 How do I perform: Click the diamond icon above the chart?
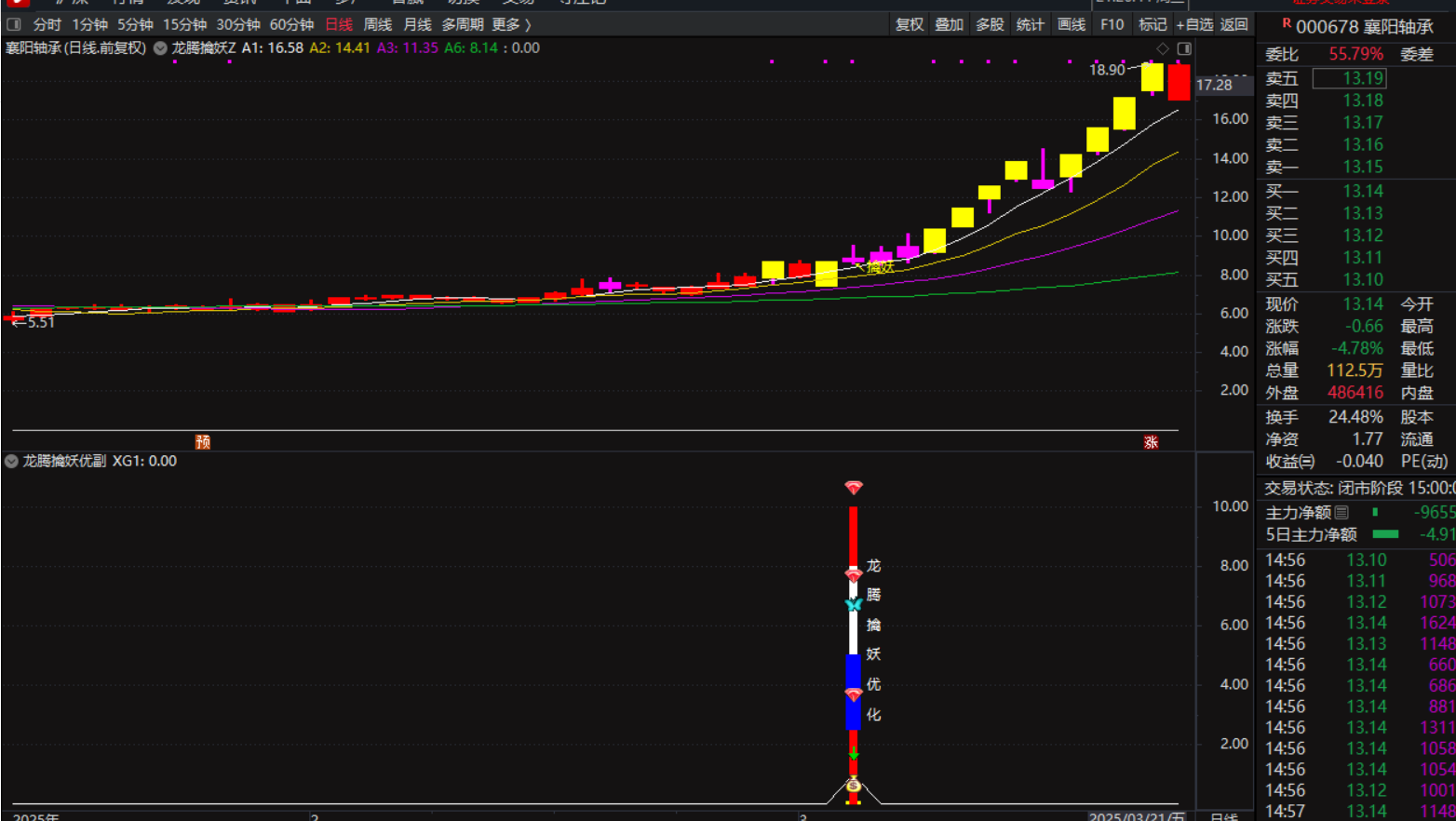[1162, 48]
